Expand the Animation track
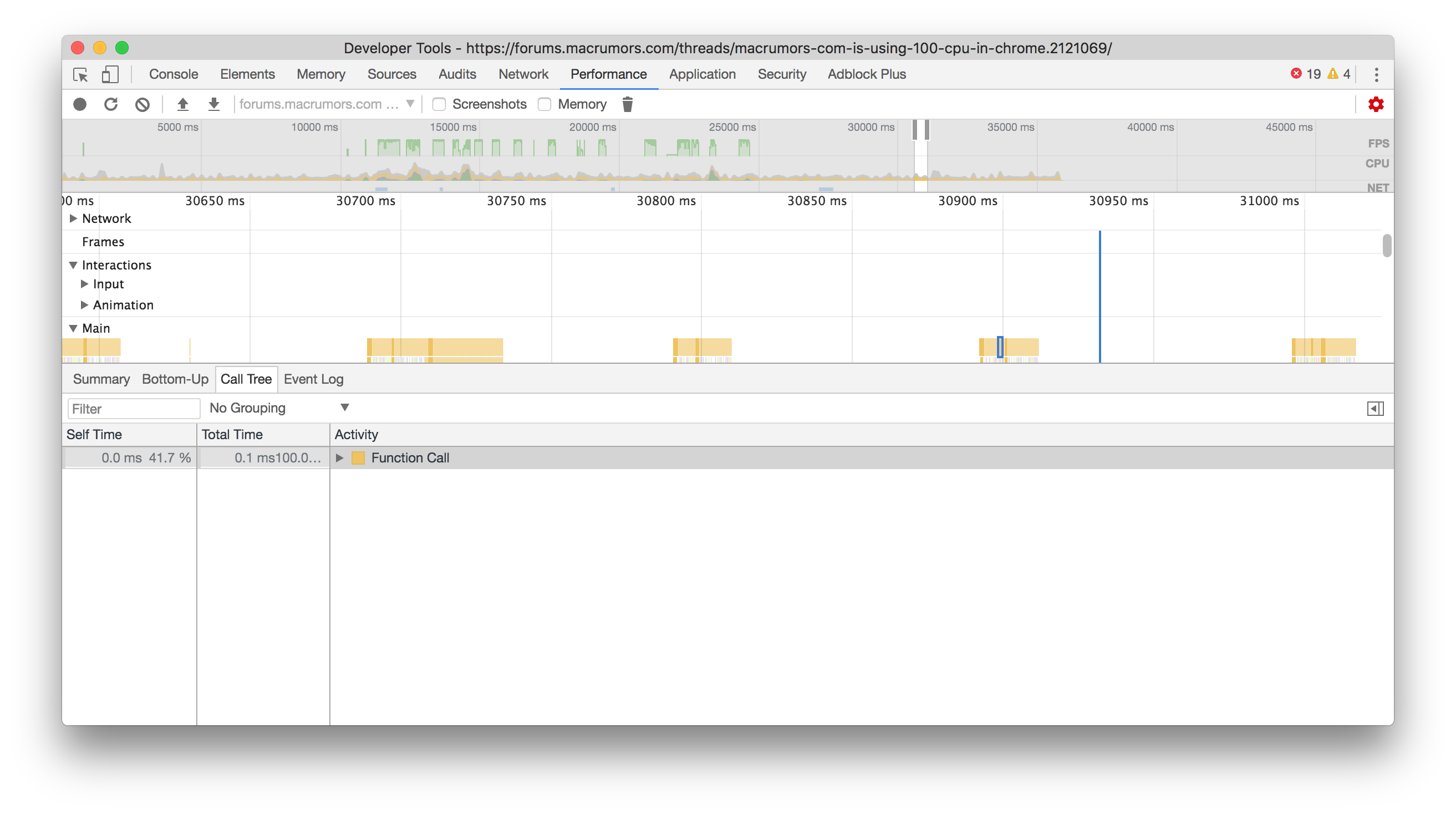The height and width of the screenshot is (814, 1456). pyautogui.click(x=84, y=304)
